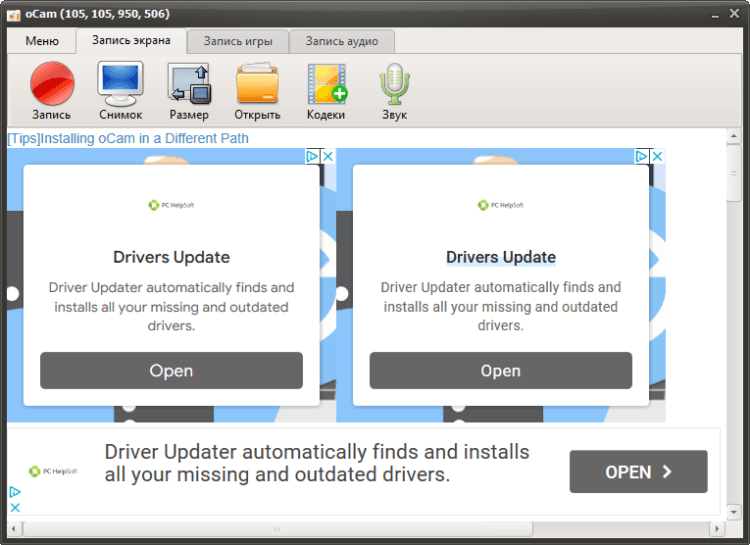The height and width of the screenshot is (545, 750).
Task: Click the vertical scrollbar down arrow
Action: (733, 512)
